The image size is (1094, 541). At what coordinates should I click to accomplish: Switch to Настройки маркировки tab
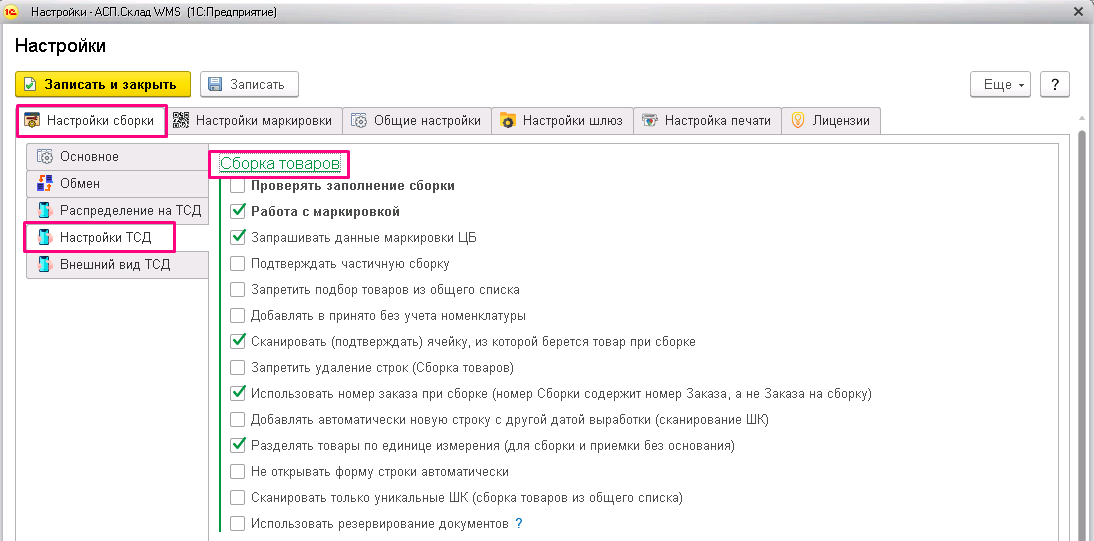(x=255, y=120)
